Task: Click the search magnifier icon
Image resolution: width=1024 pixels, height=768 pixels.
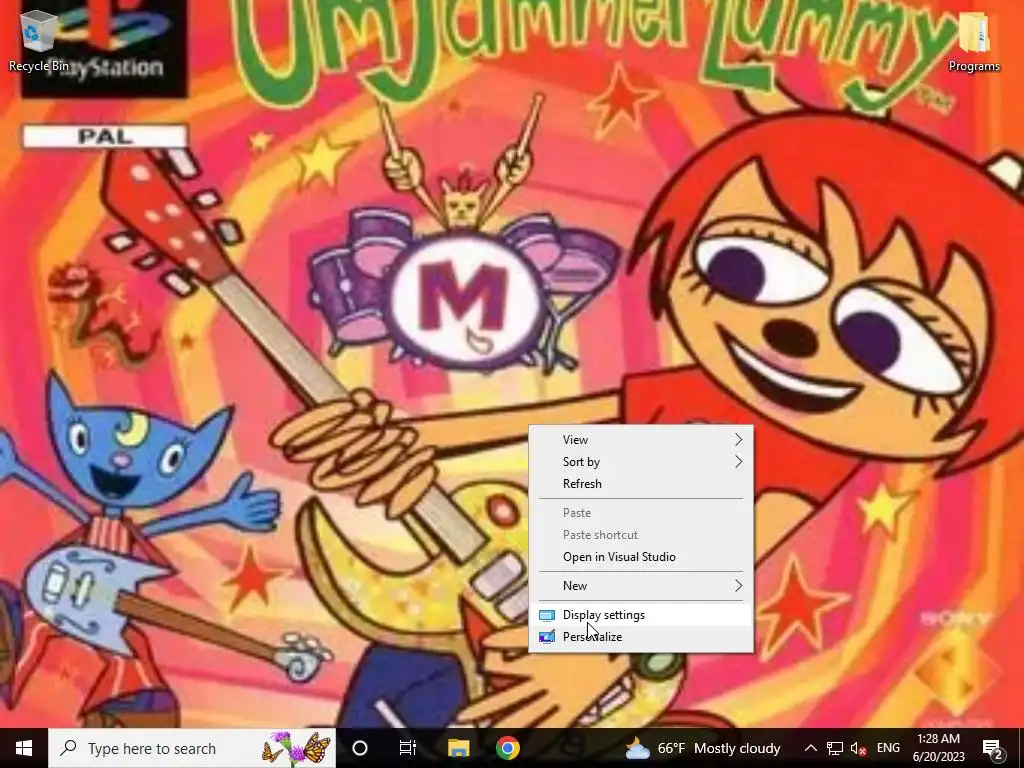Action: point(68,748)
